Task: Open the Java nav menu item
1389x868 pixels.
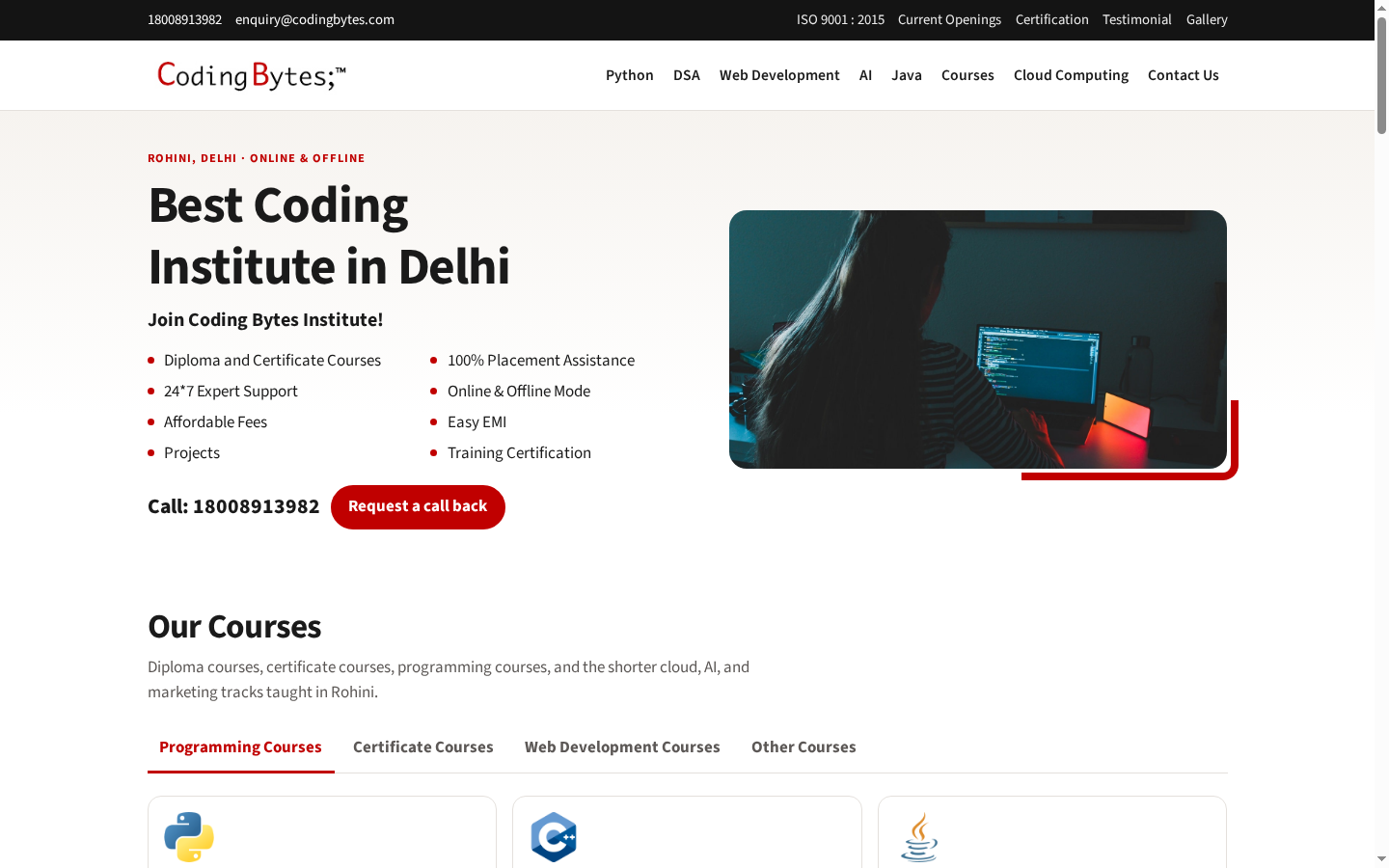Action: tap(907, 75)
